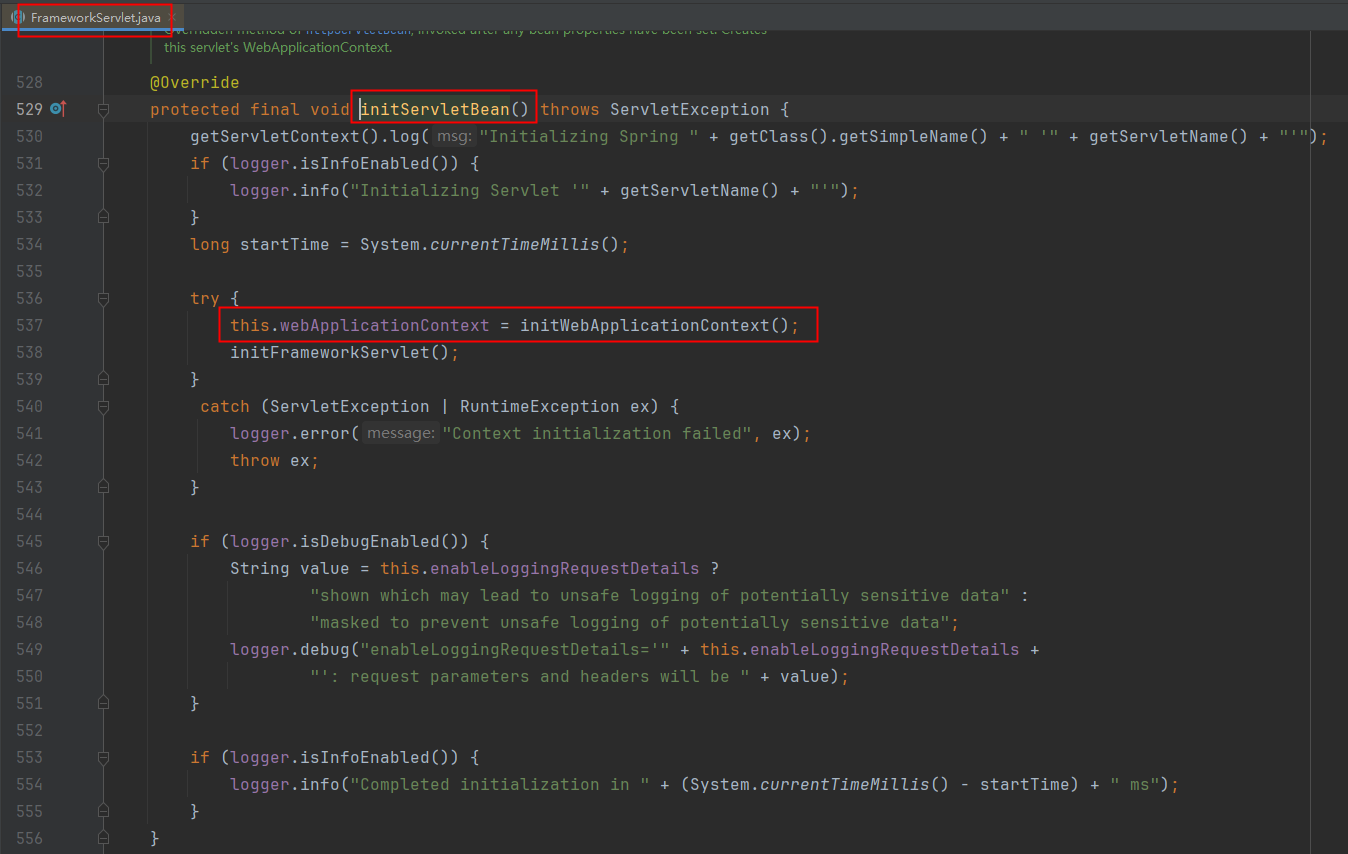Click RuntimeException in the catch clause
The width and height of the screenshot is (1348, 854).
click(x=540, y=406)
